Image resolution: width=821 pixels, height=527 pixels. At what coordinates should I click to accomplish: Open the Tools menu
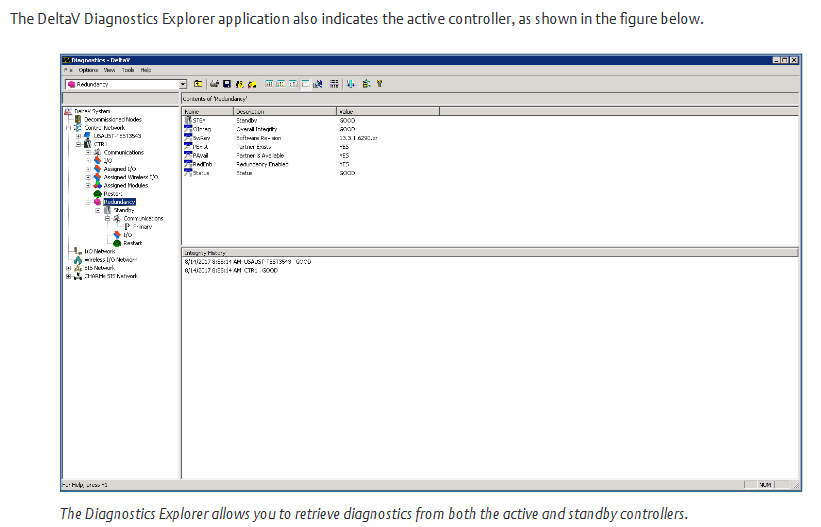[128, 70]
